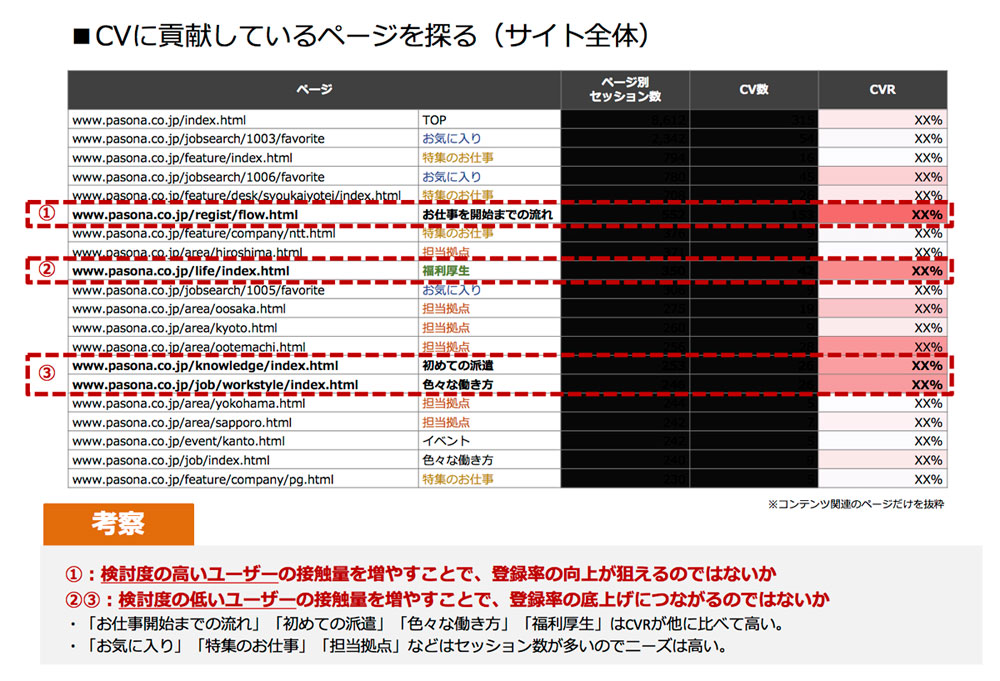
Task: Click the job/workstyle/index.html URL
Action: 215,385
